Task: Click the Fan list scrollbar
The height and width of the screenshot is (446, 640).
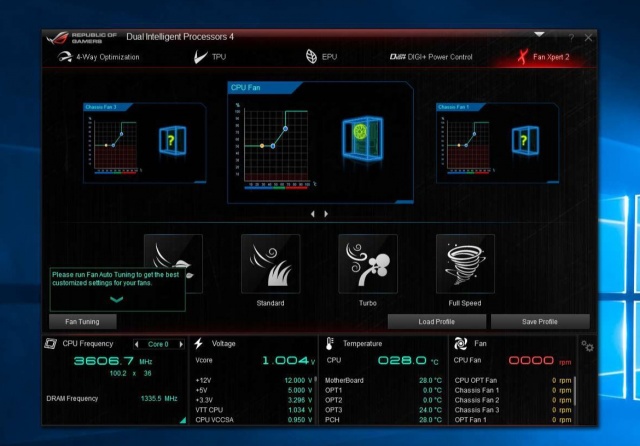Action: (575, 391)
